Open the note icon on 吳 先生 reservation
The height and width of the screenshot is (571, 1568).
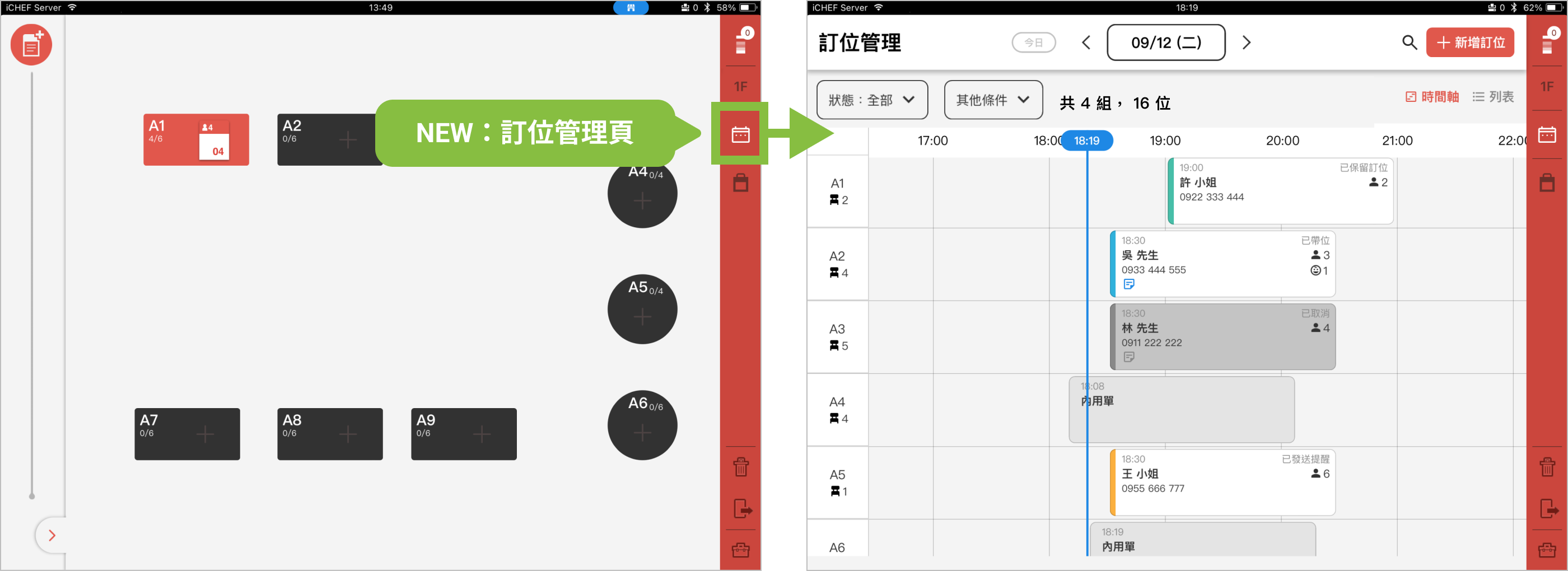(x=1128, y=284)
